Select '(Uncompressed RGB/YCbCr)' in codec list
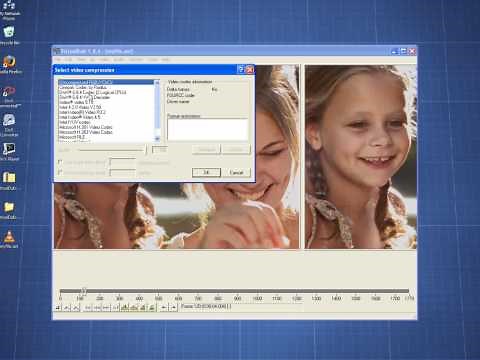Viewport: 480px width, 360px height. [x=106, y=82]
